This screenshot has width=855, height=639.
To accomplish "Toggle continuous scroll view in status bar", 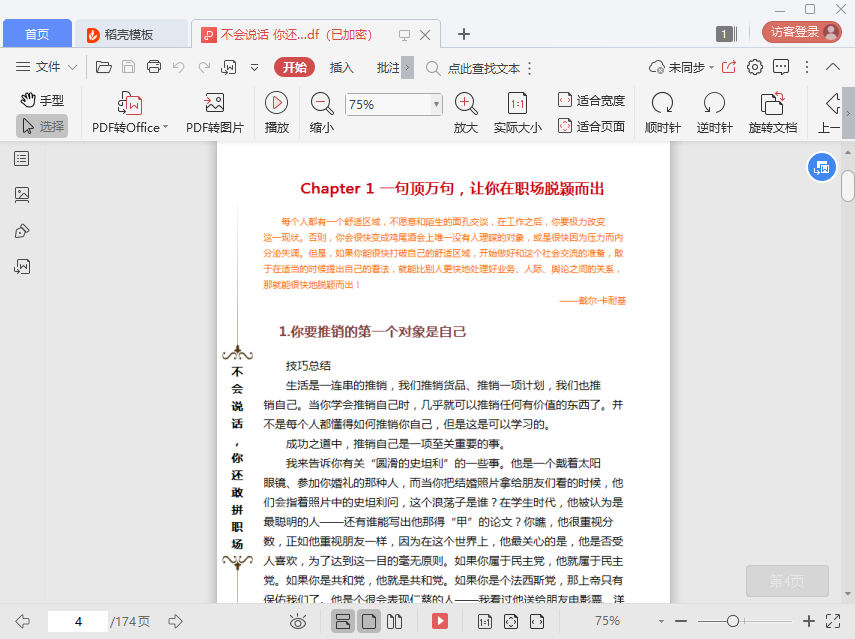I will pos(342,621).
